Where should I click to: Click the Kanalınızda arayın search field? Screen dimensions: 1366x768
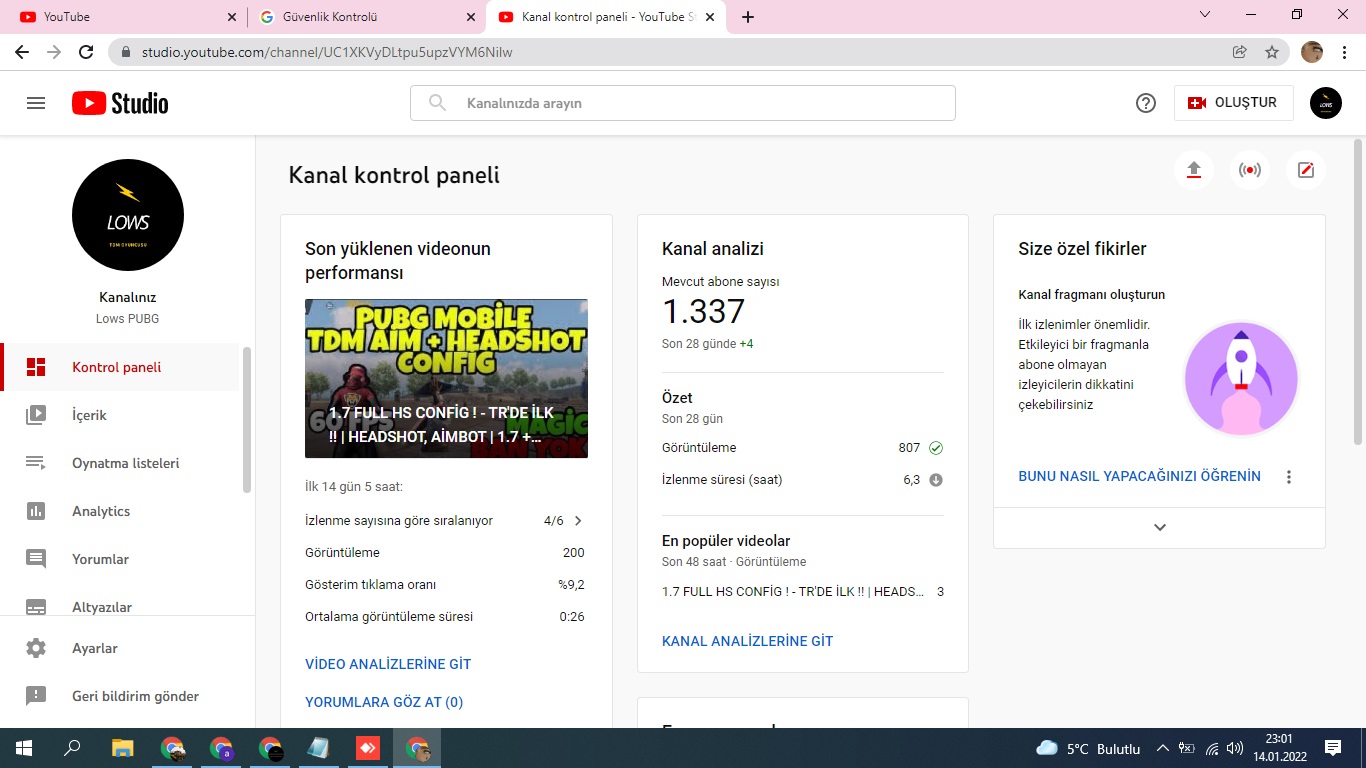click(x=683, y=103)
